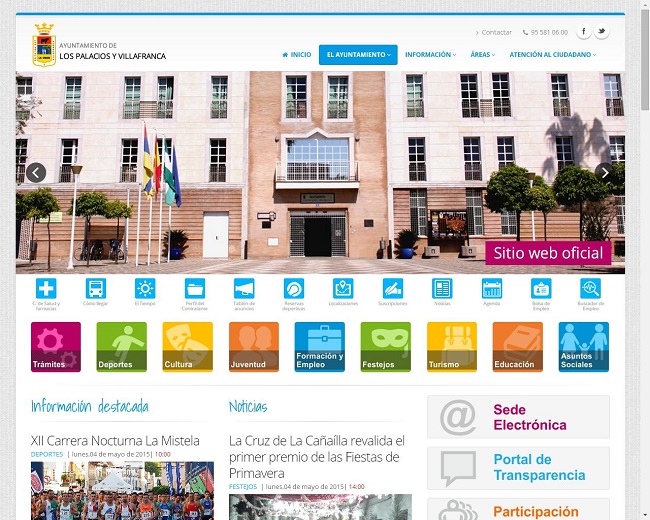This screenshot has width=650, height=520.
Task: Open the Twitter profile icon
Action: tap(601, 32)
